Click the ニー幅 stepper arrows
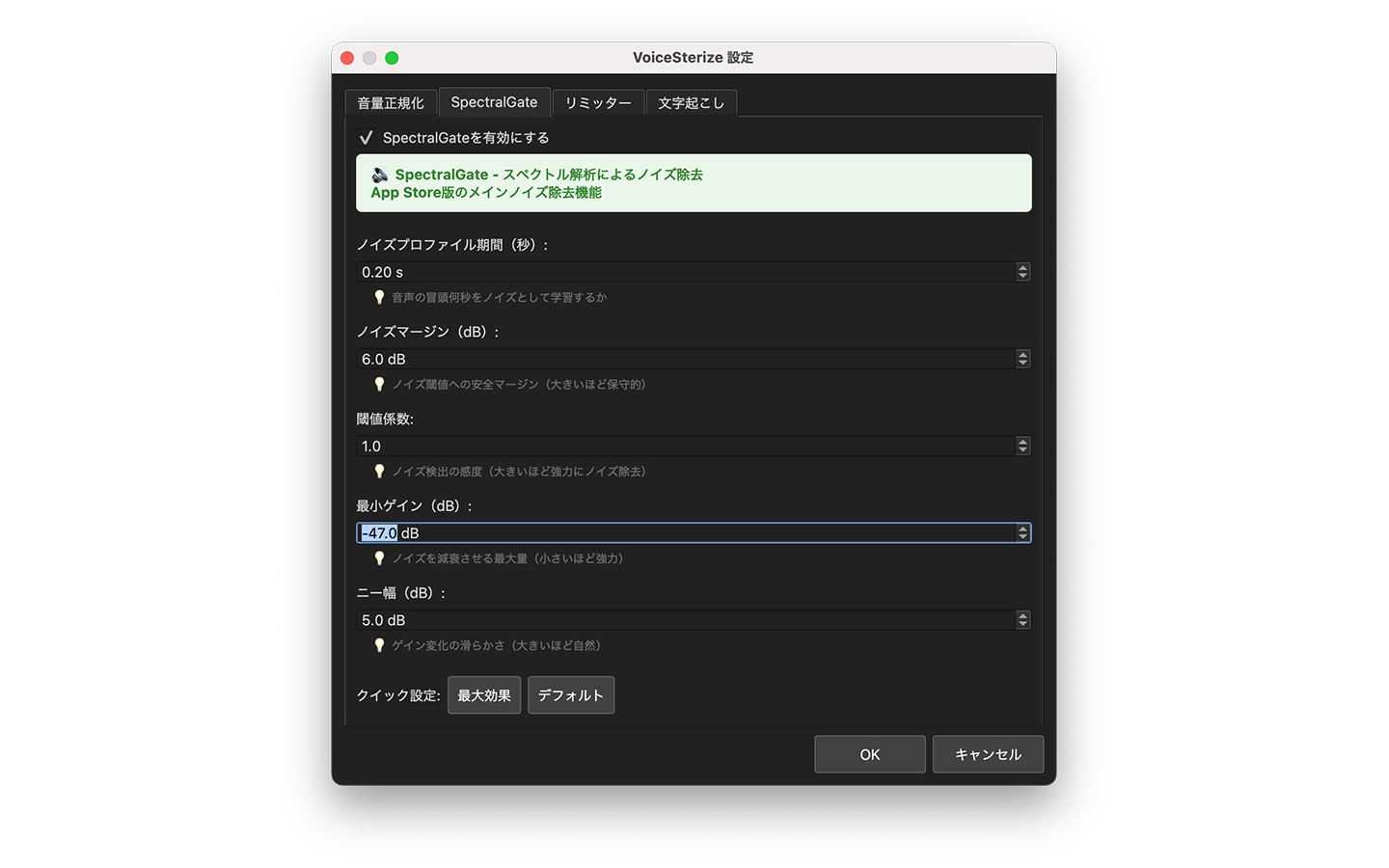This screenshot has width=1389, height=868. click(x=1022, y=620)
